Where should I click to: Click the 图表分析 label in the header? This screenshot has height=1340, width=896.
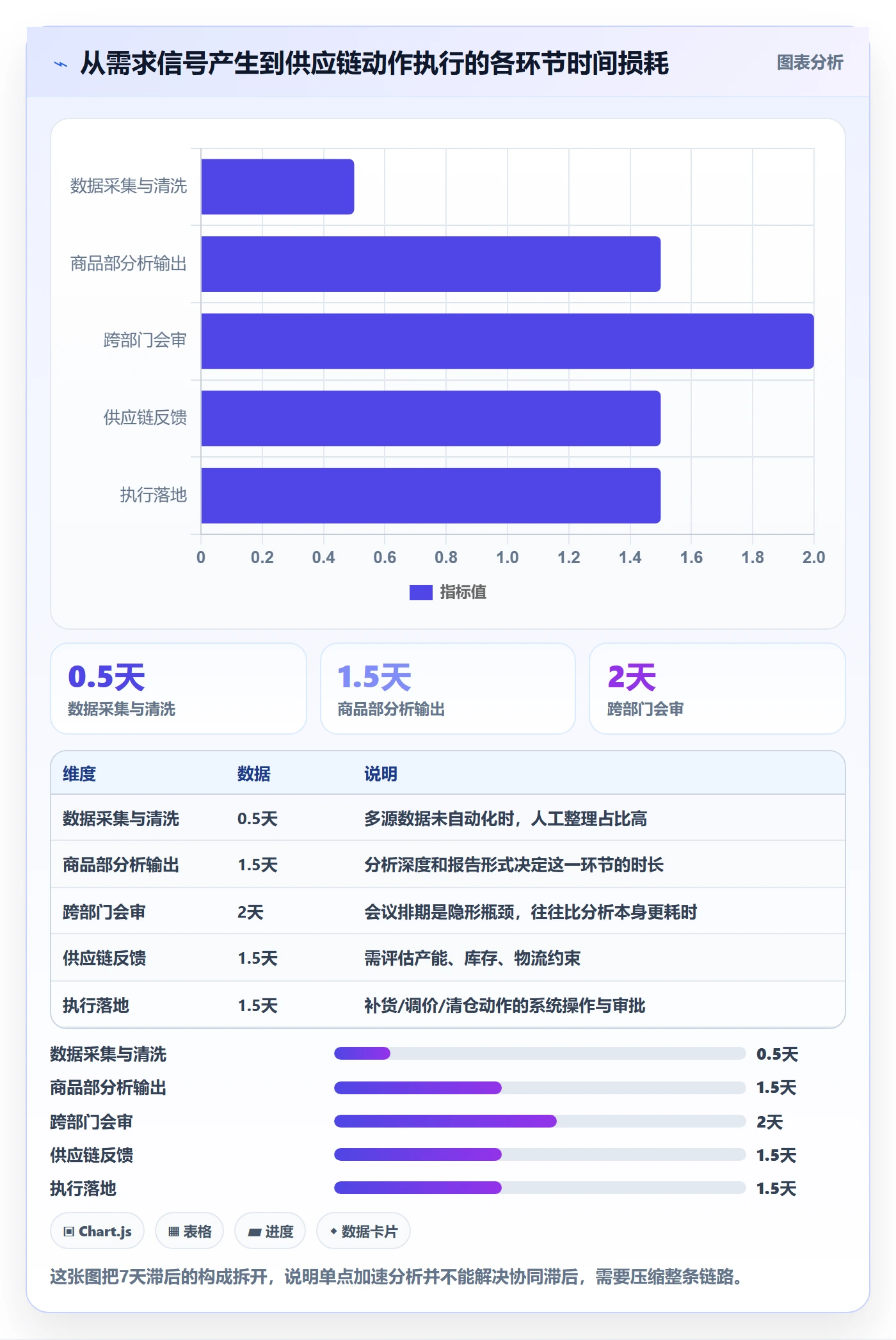tap(810, 63)
